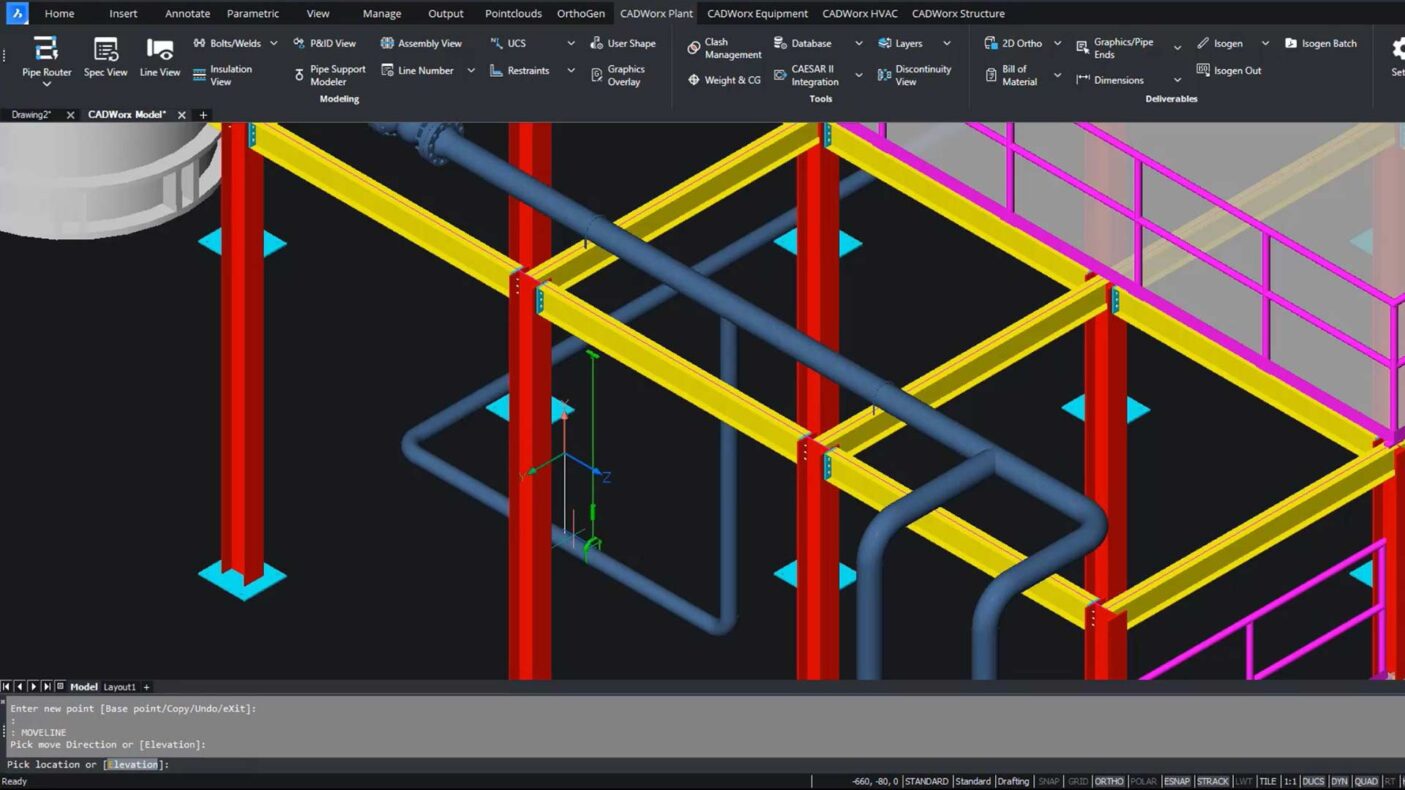
Task: Select the Dimensions tool
Action: (x=1109, y=80)
